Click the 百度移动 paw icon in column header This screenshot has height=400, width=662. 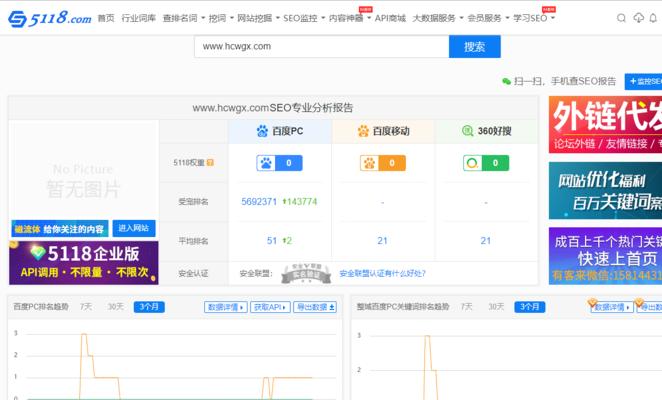[363, 131]
